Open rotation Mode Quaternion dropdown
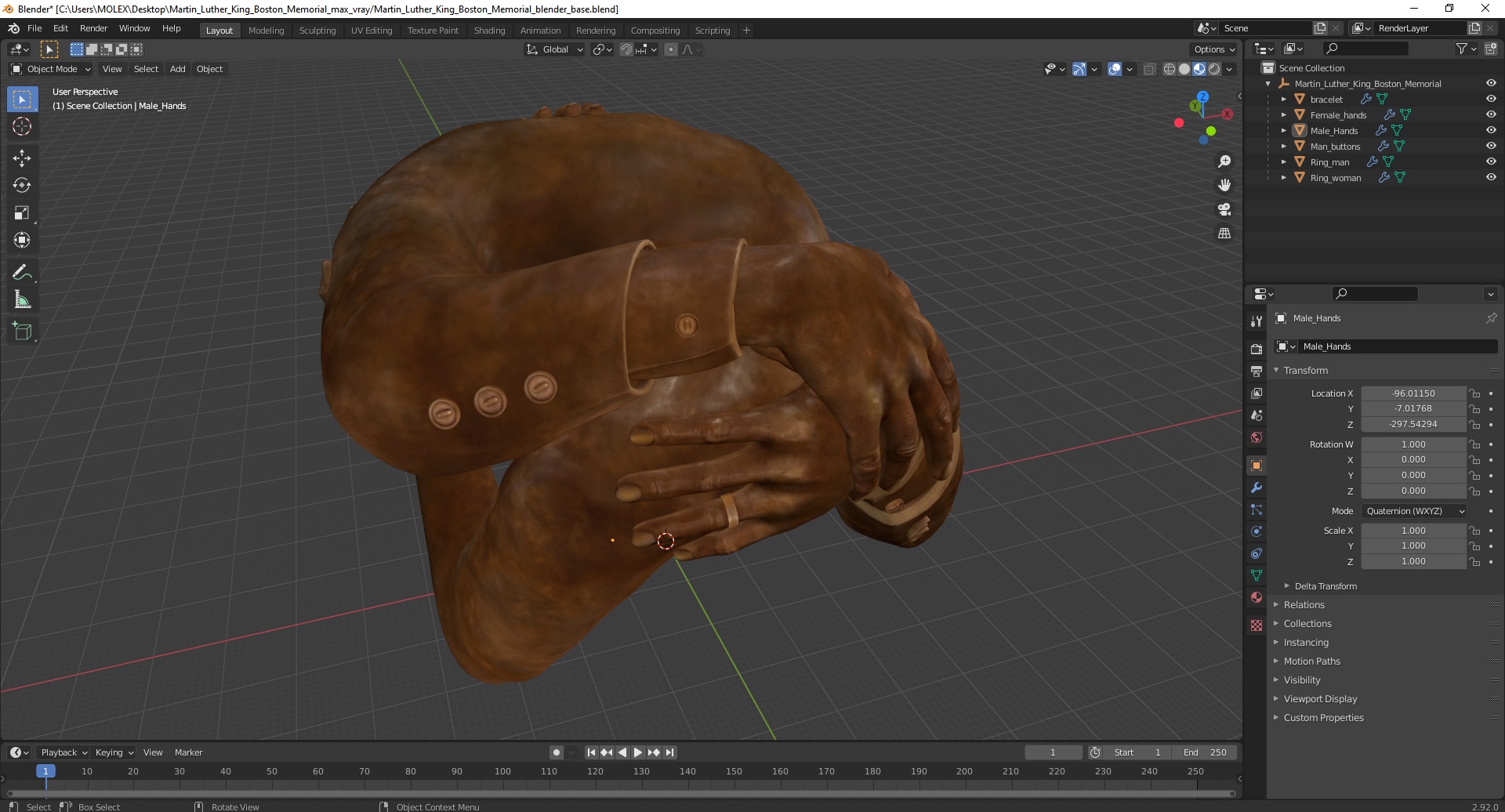Image resolution: width=1505 pixels, height=812 pixels. [x=1414, y=511]
